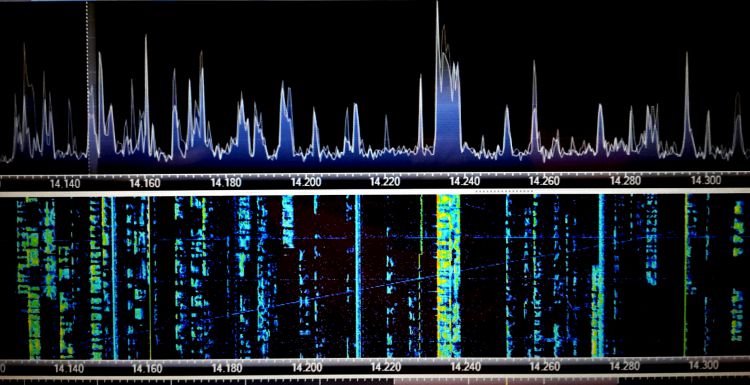Click 14.200 on the scale below the waterfall
Viewport: 750px width, 385px height.
[306, 368]
